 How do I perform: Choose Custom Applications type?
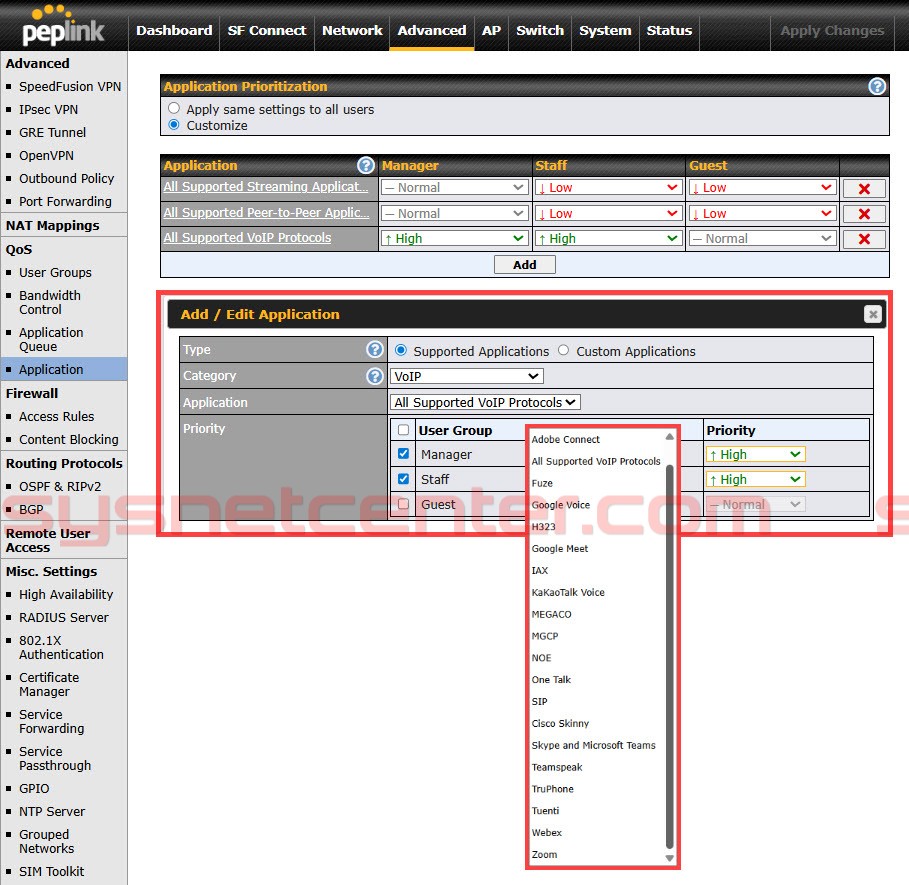click(563, 351)
